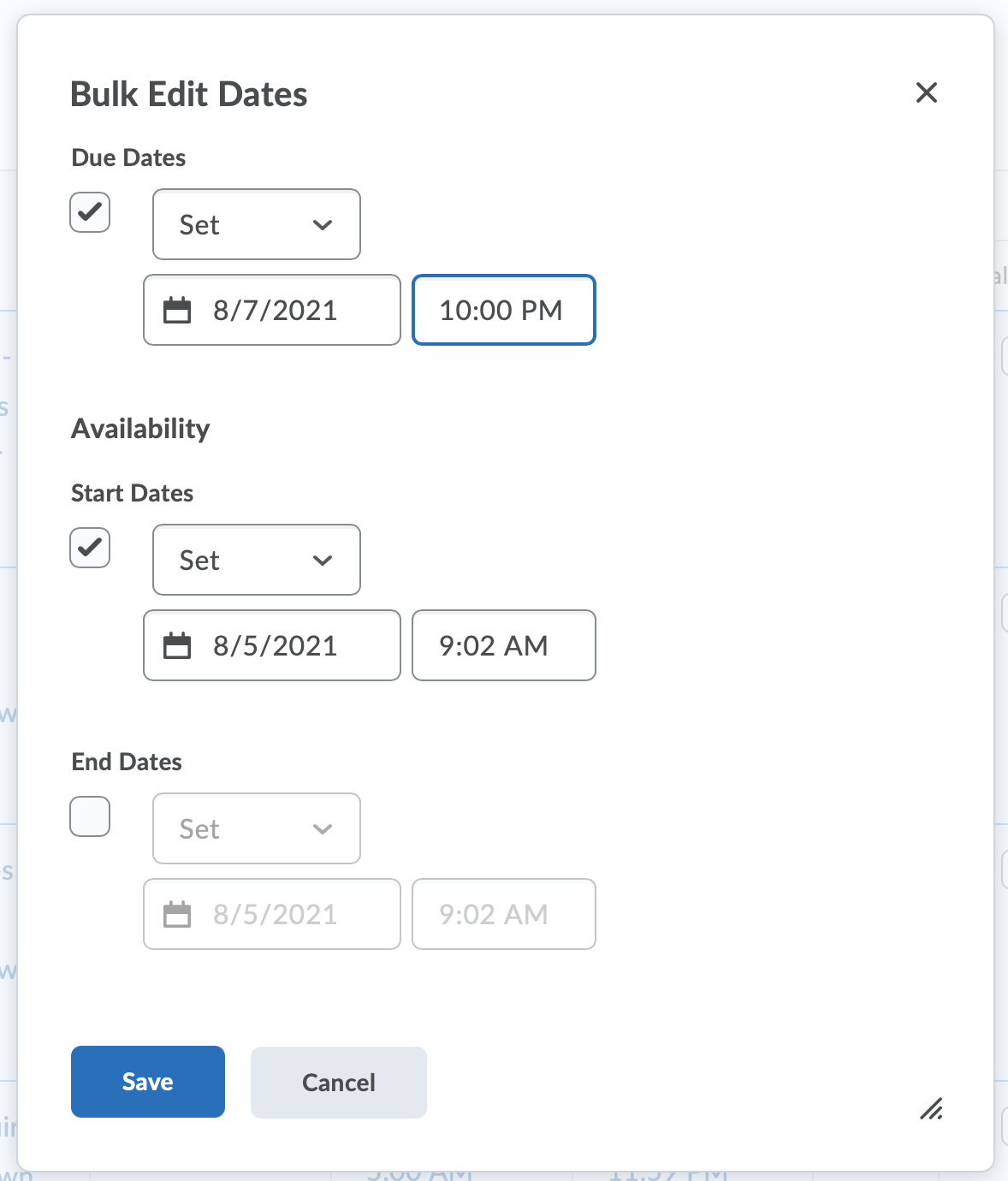This screenshot has width=1008, height=1181.
Task: Click the Start Dates calendar icon
Action: pyautogui.click(x=177, y=645)
